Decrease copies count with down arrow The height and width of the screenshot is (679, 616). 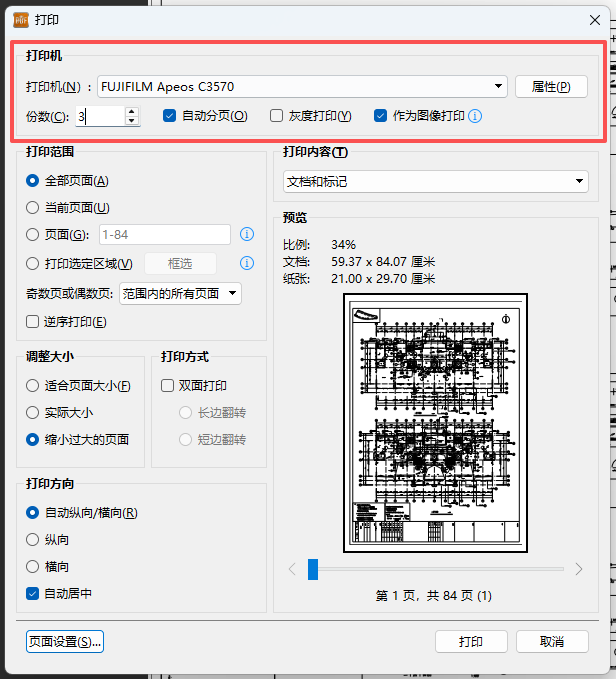[131, 121]
